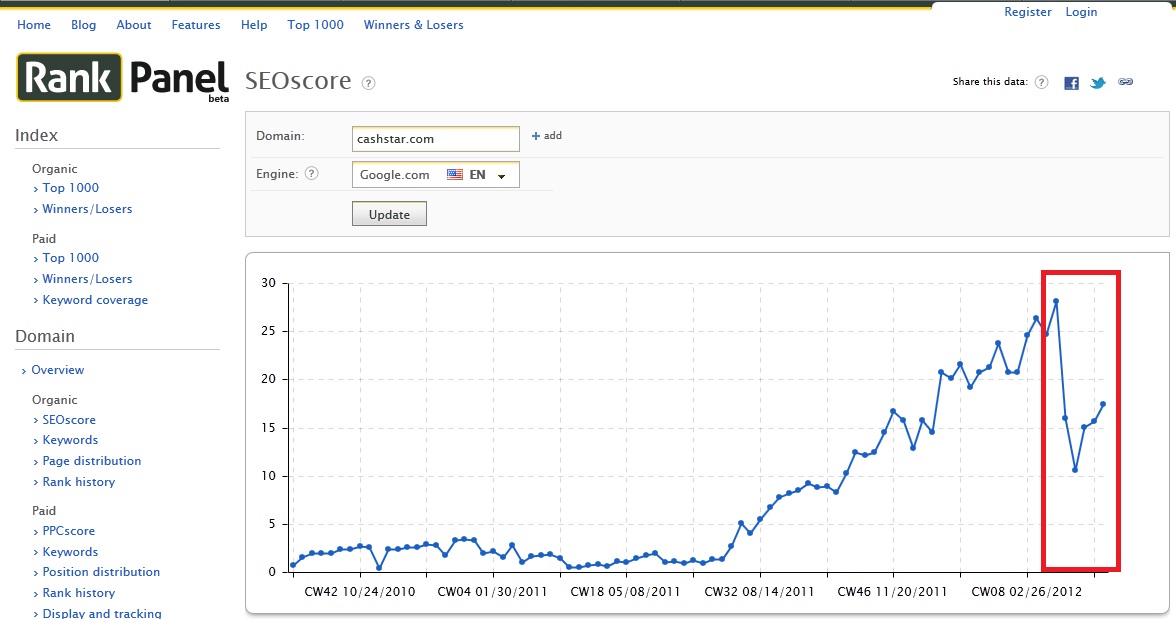This screenshot has width=1176, height=619.
Task: Click help icon beside SEOscore title
Action: (369, 83)
